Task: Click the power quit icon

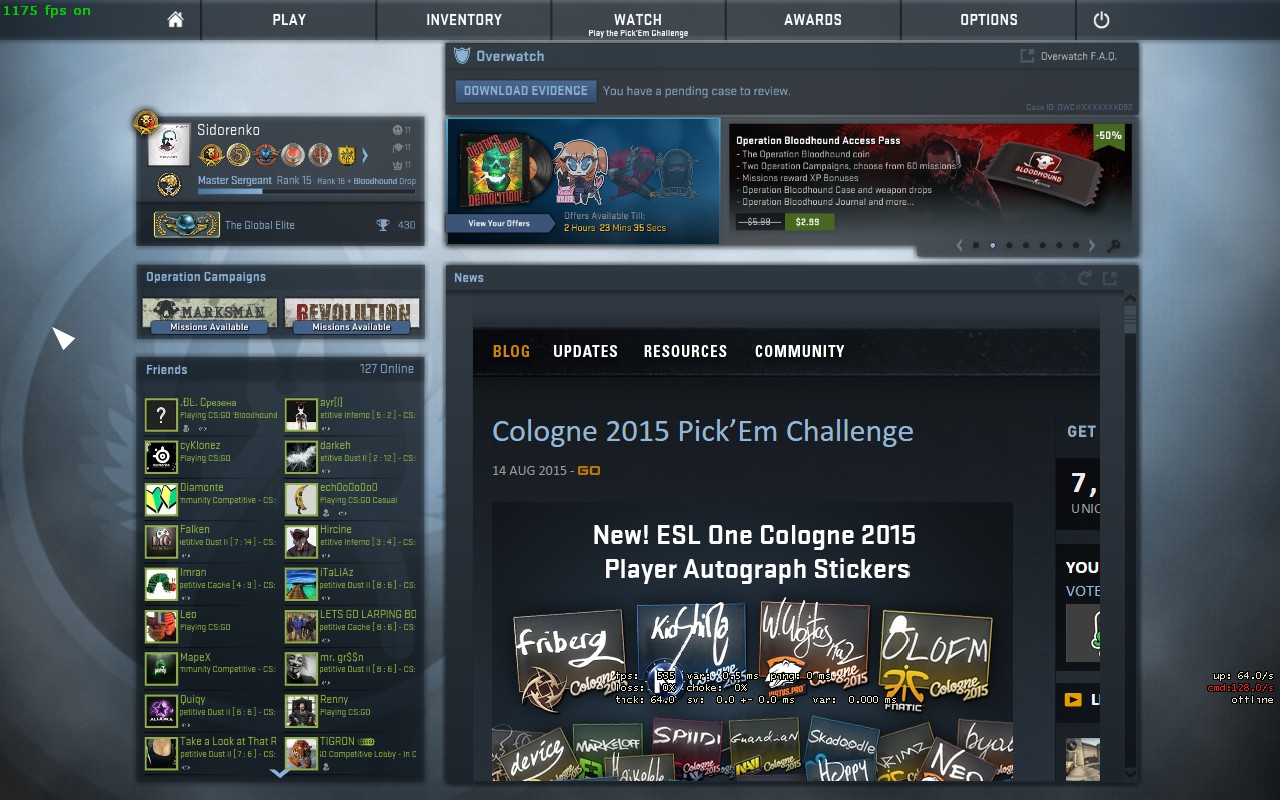Action: click(1102, 19)
